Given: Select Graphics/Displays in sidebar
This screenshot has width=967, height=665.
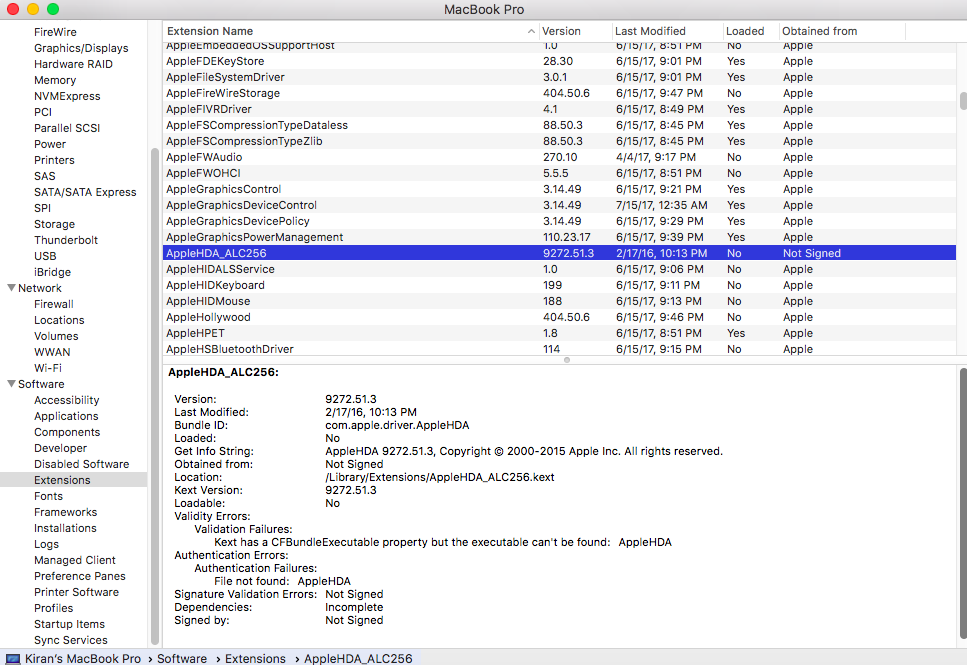Looking at the screenshot, I should (81, 48).
